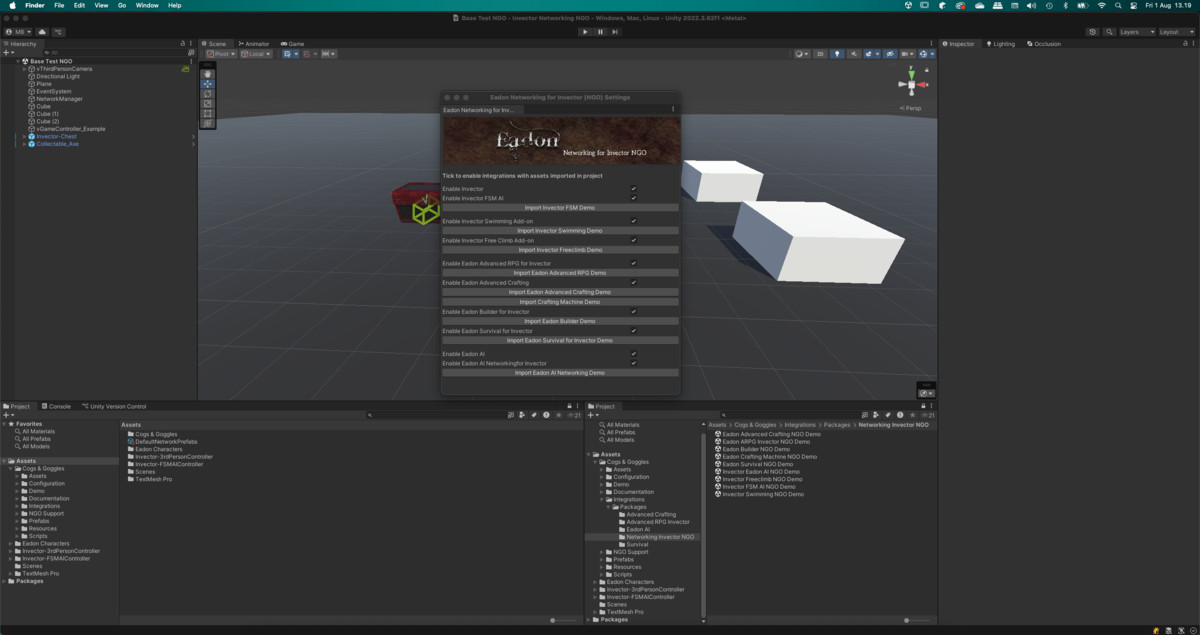1200x635 pixels.
Task: Toggle 2D view in Scene toolbar
Action: coord(820,54)
